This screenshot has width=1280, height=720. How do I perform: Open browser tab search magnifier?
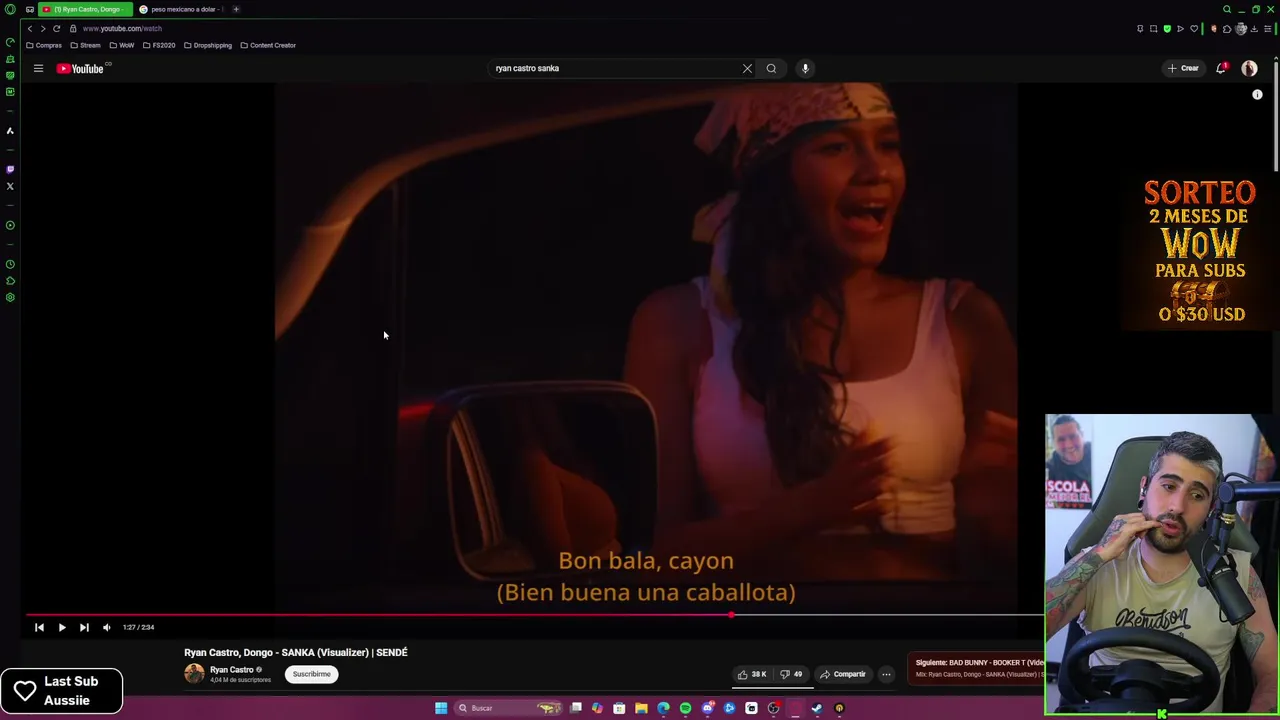[1227, 9]
